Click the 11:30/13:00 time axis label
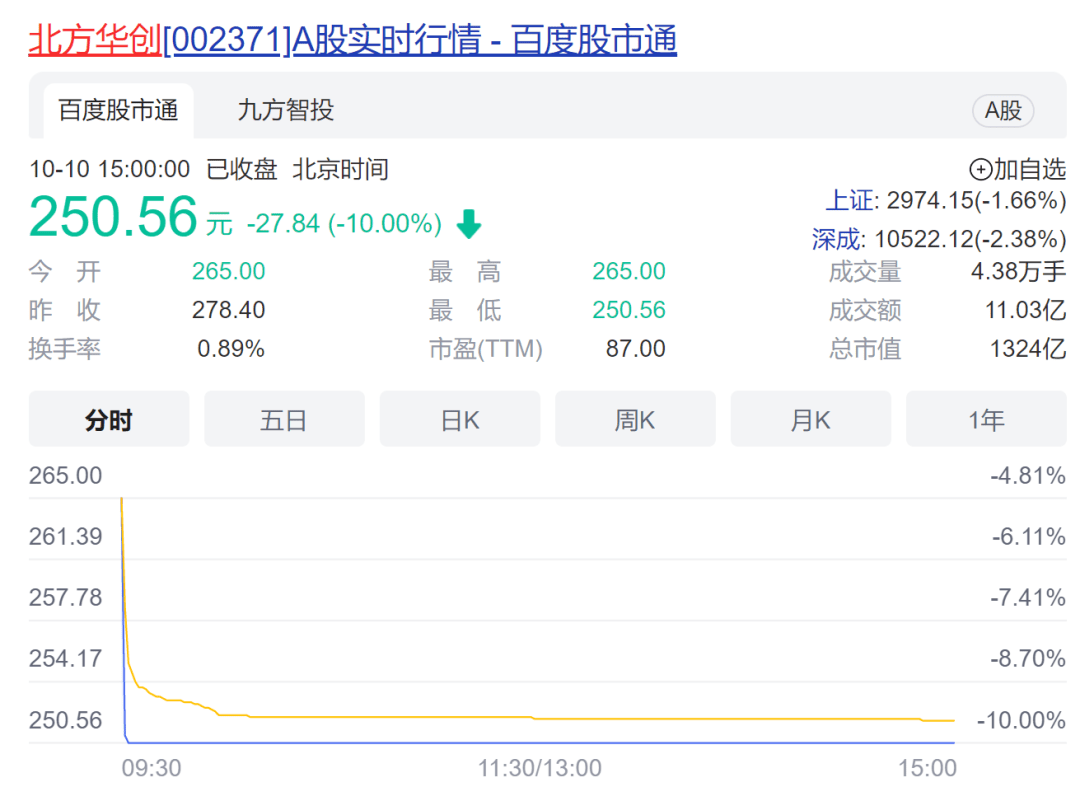Image resolution: width=1080 pixels, height=787 pixels. pyautogui.click(x=540, y=767)
